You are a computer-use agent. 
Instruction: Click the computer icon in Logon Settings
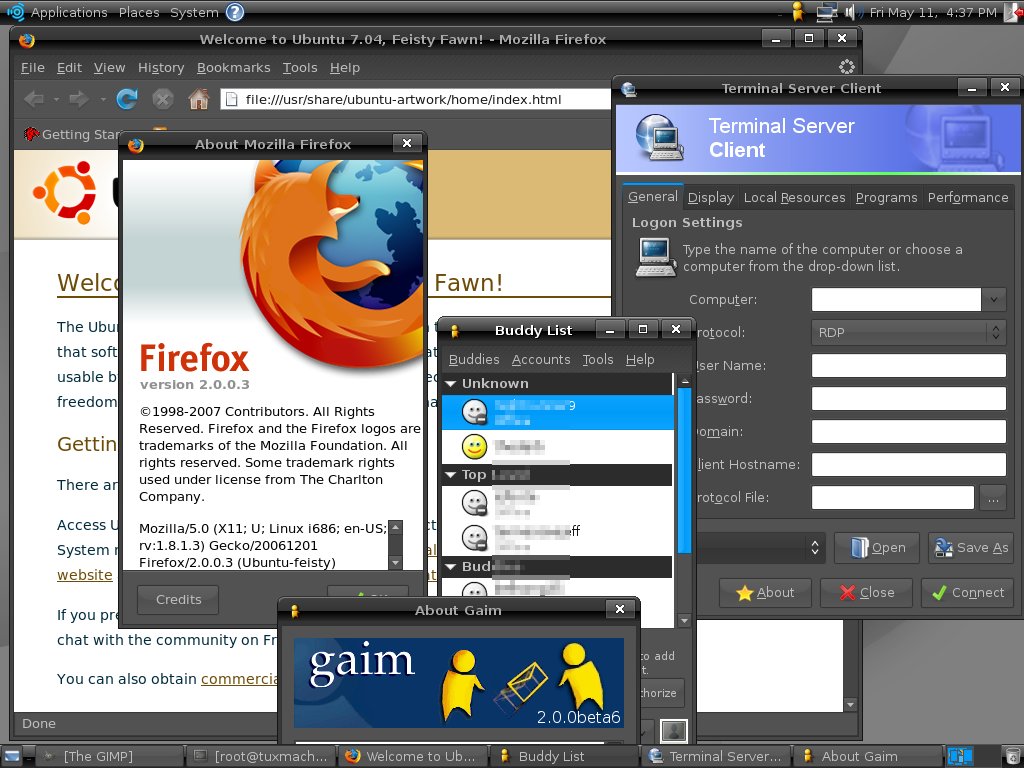point(656,257)
